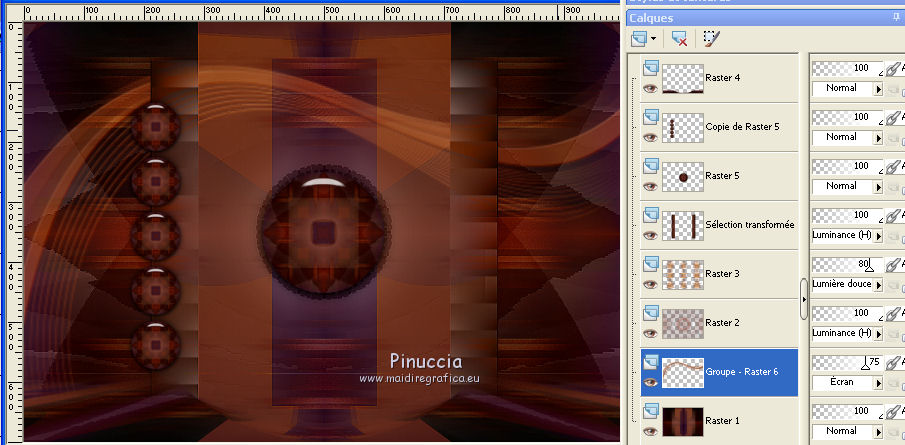Click the Delete Layer icon with red X
Viewport: 905px width, 445px height.
pos(679,39)
